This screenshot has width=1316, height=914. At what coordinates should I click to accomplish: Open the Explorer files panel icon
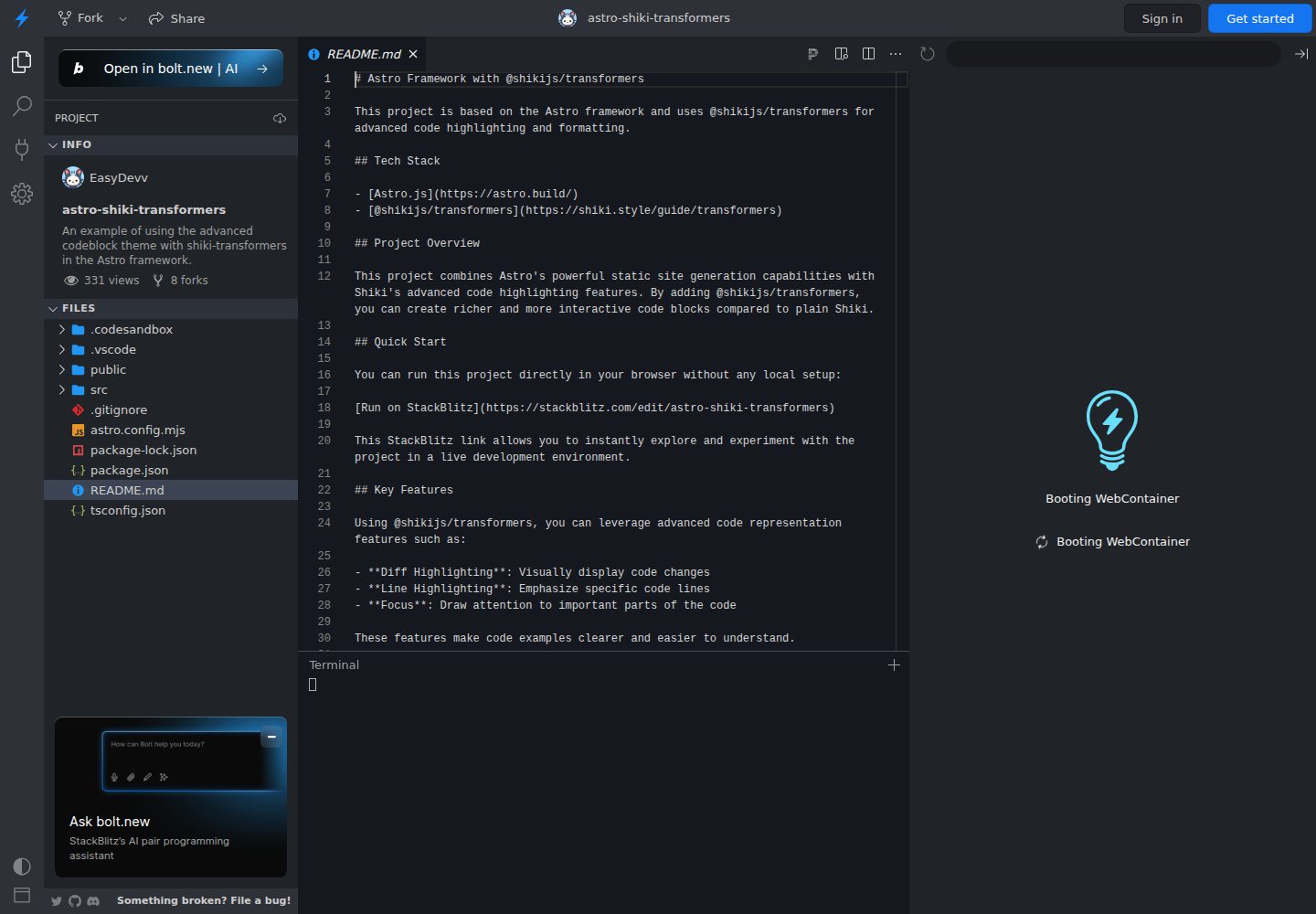point(22,62)
